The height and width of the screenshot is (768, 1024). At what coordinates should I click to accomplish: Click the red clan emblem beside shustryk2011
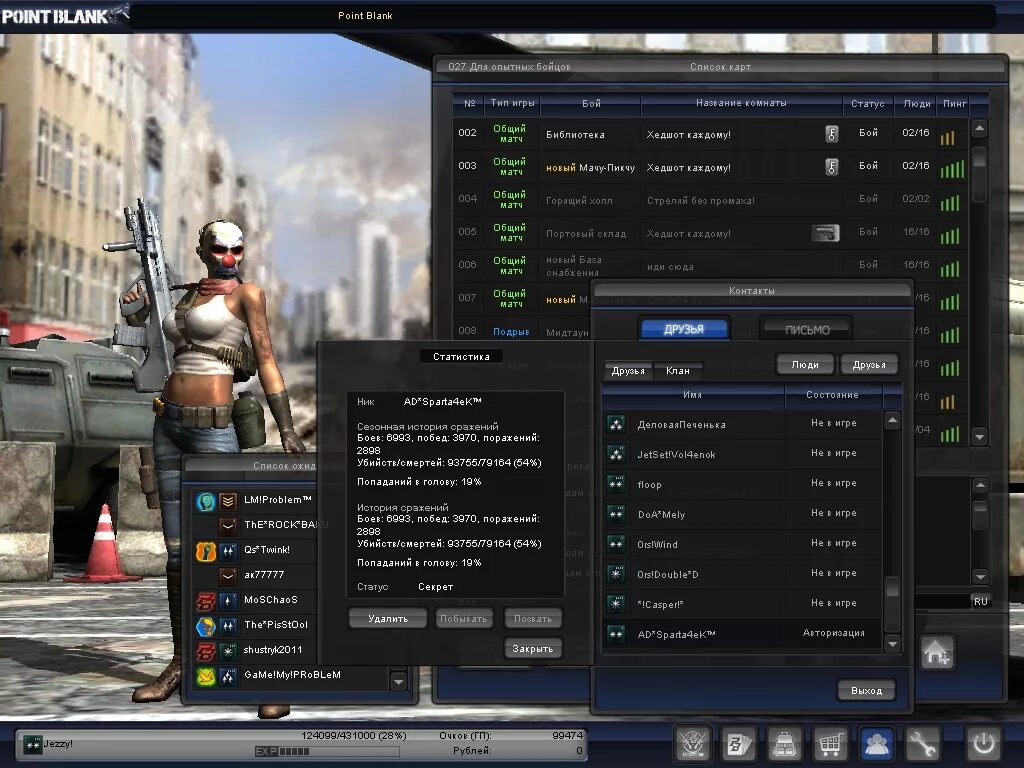click(206, 650)
